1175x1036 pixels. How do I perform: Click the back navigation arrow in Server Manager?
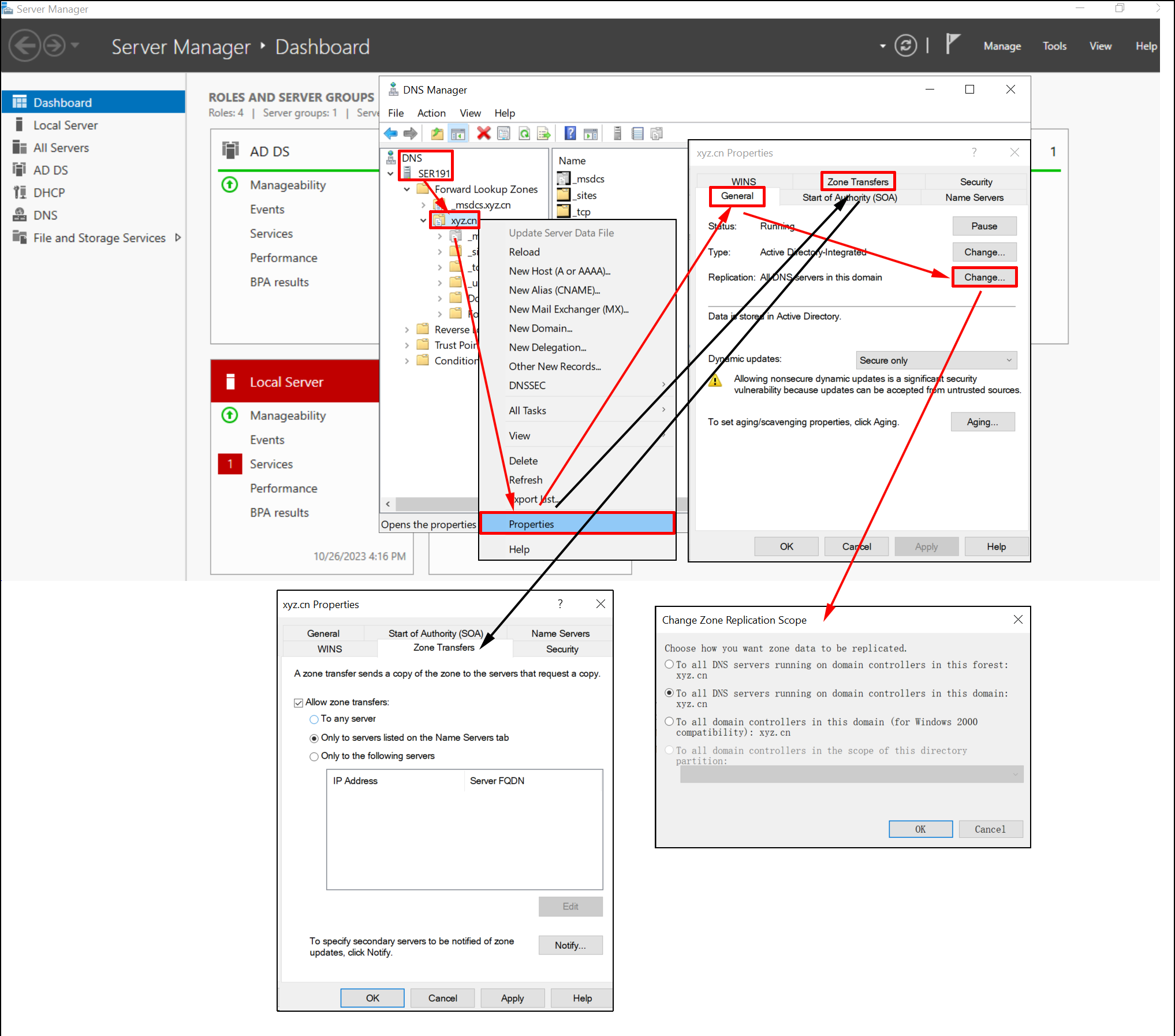pyautogui.click(x=25, y=45)
